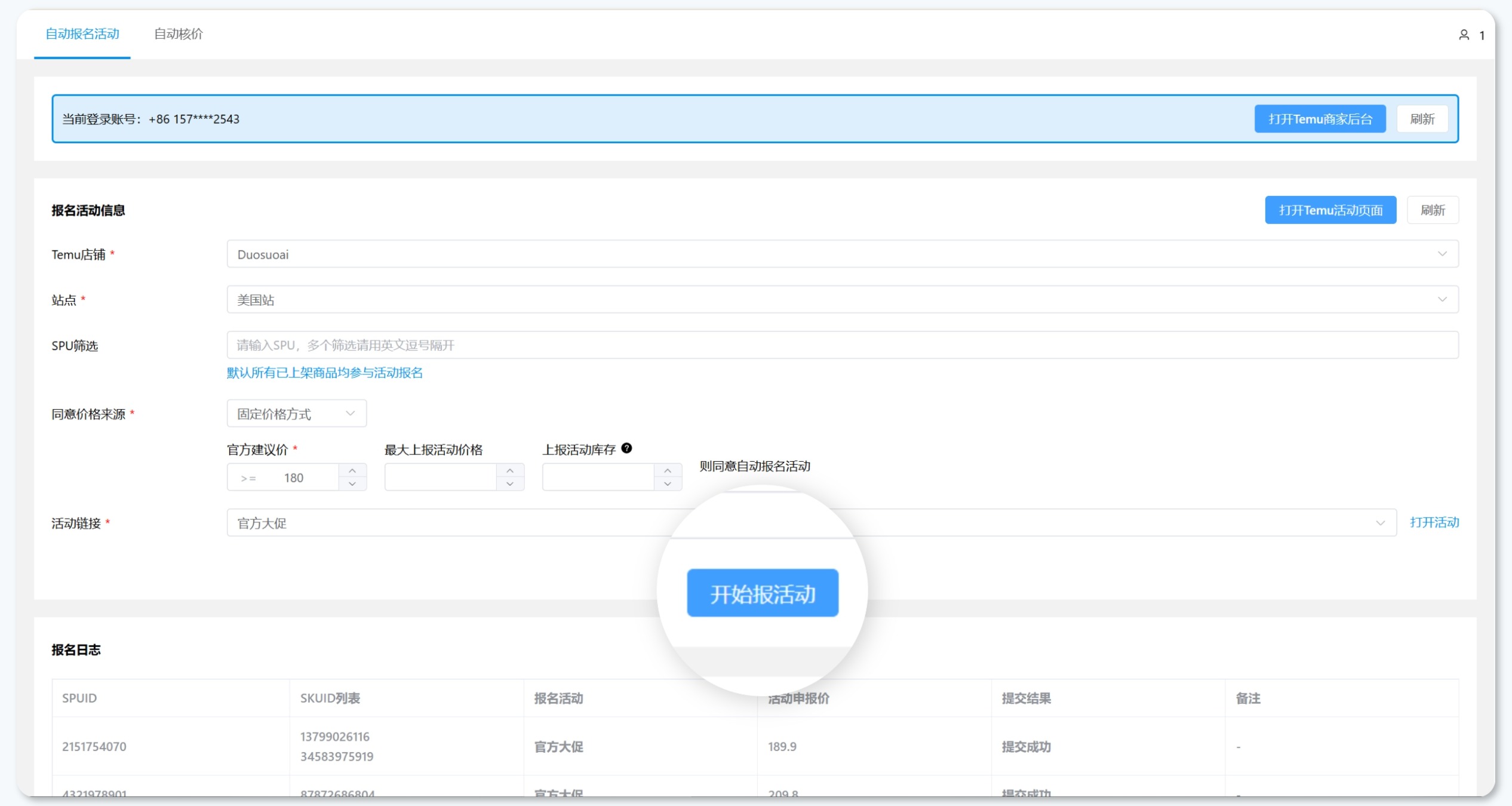Switch to the 自动报名活动 tab
Viewport: 1512px width, 806px height.
pyautogui.click(x=82, y=34)
